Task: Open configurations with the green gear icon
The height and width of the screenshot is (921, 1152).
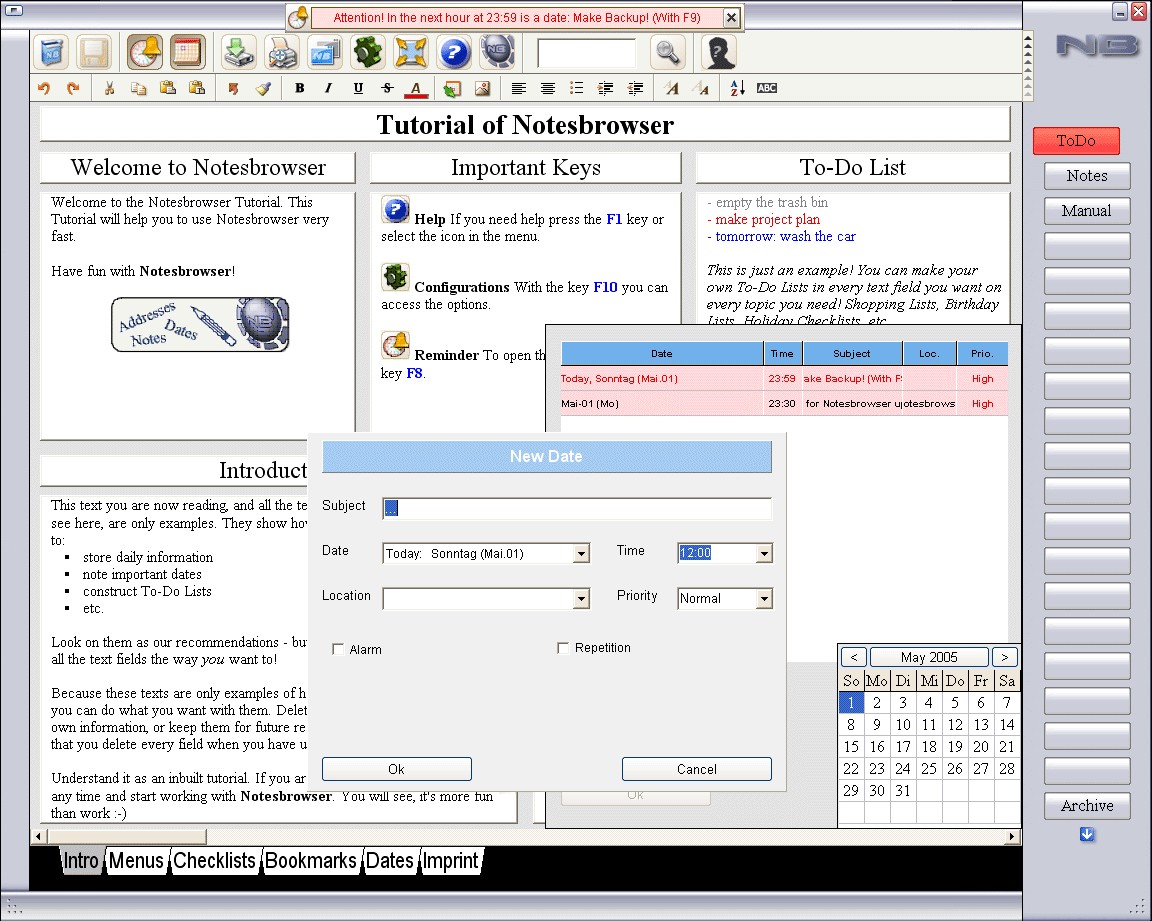Action: coord(368,52)
